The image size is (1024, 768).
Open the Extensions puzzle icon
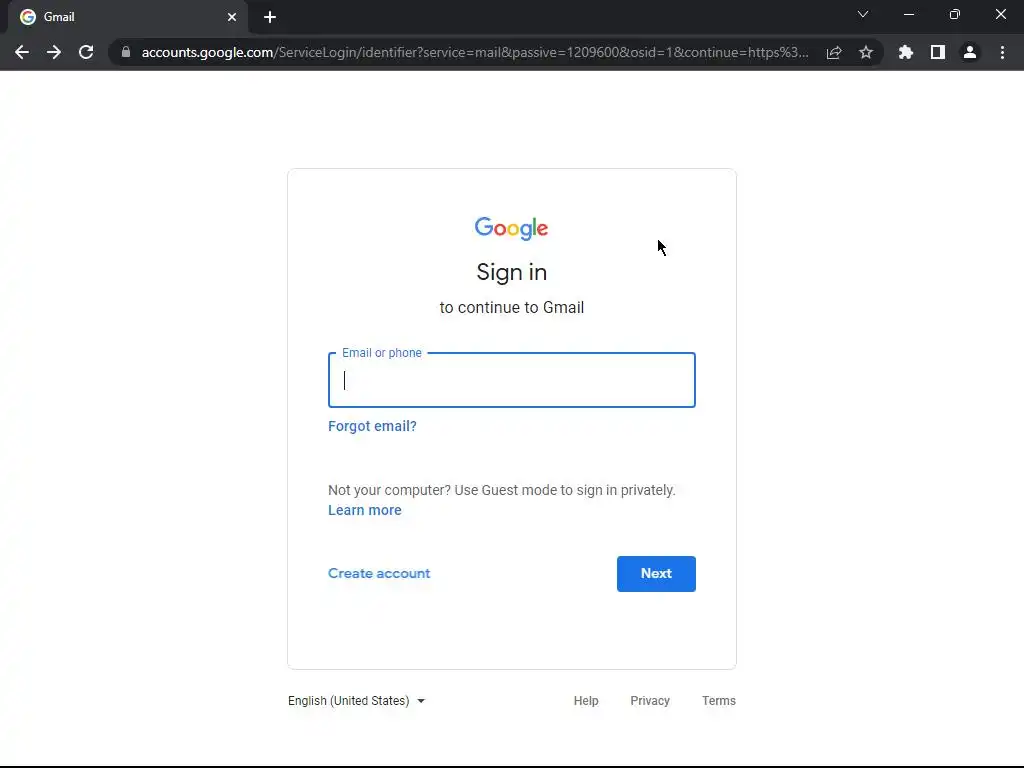pos(906,52)
